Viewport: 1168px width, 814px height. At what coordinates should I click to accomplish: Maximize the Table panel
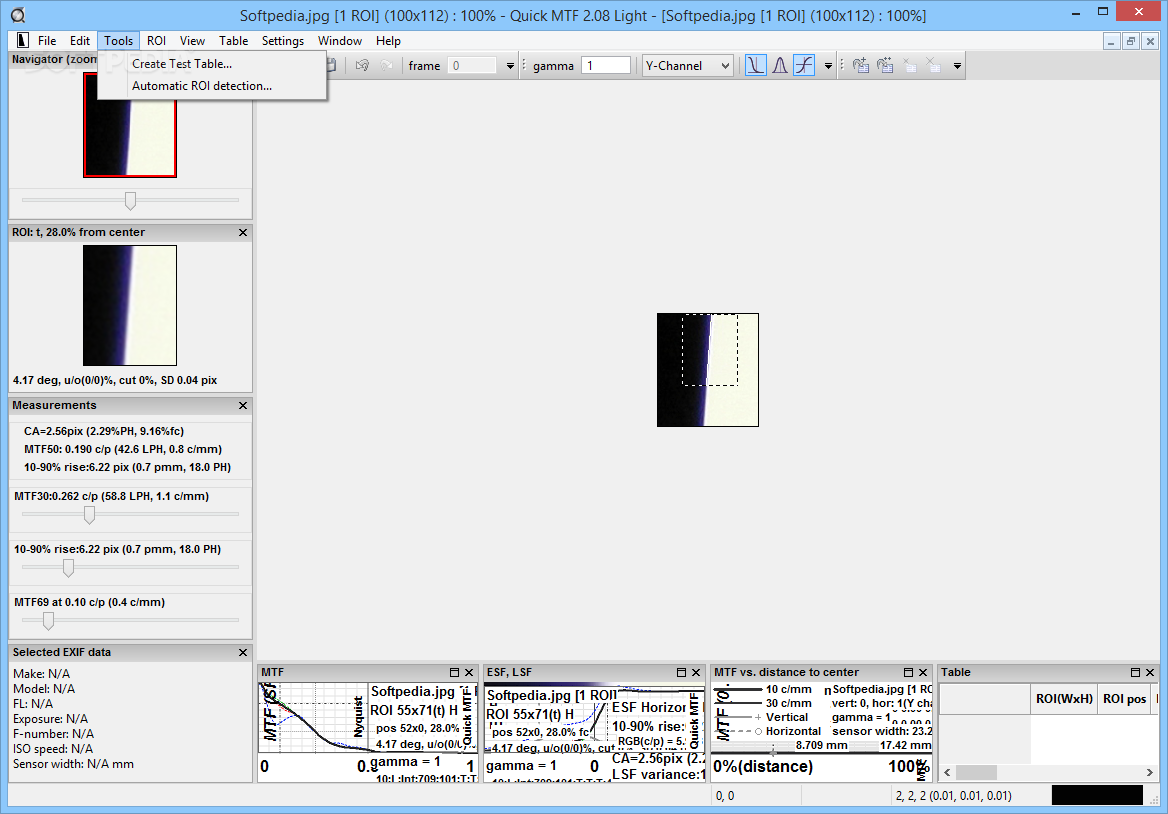(1135, 672)
